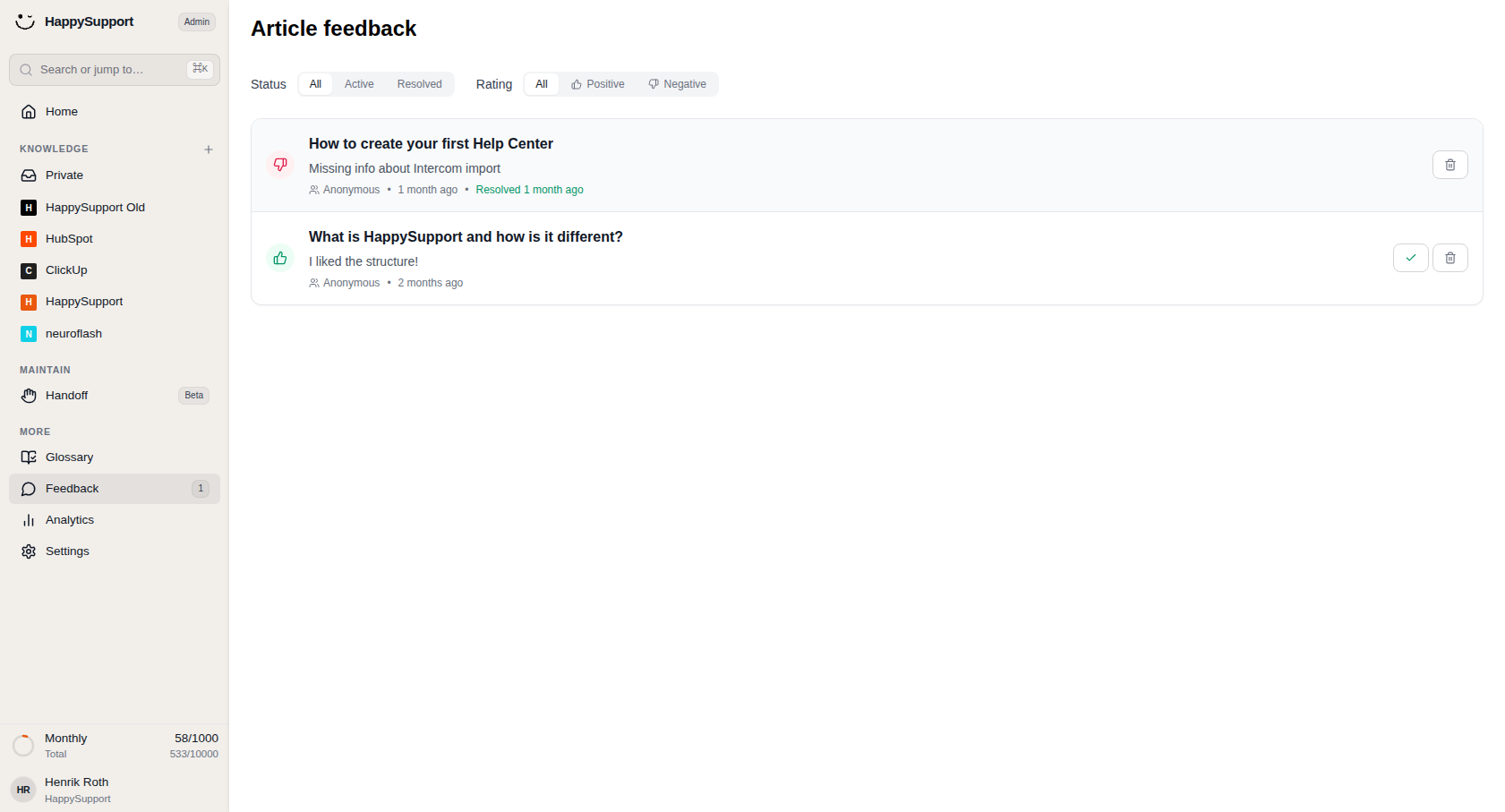1505x812 pixels.
Task: Open the HubSpot knowledge base
Action: point(115,239)
